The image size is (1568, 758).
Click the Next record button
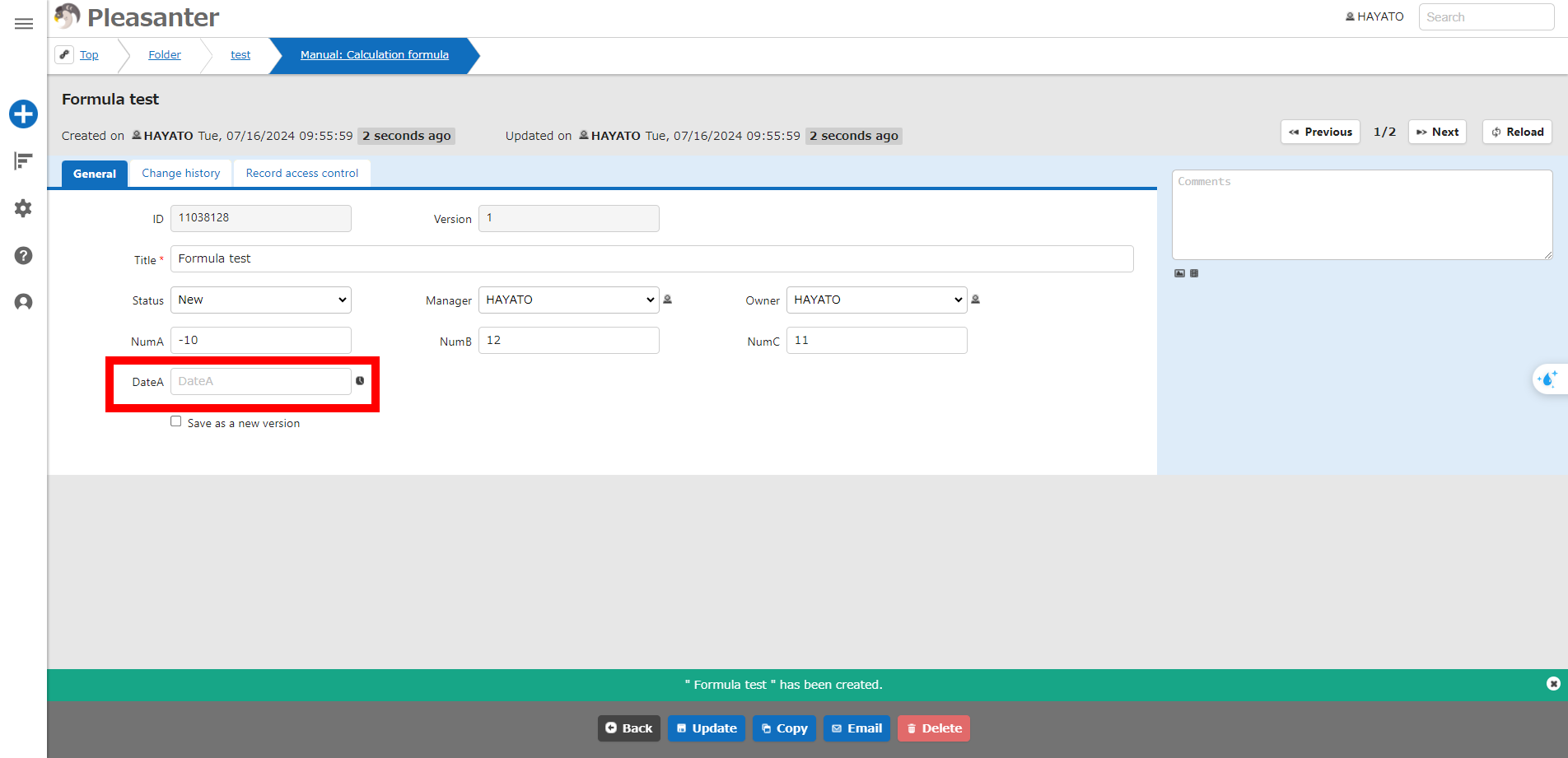[x=1437, y=132]
